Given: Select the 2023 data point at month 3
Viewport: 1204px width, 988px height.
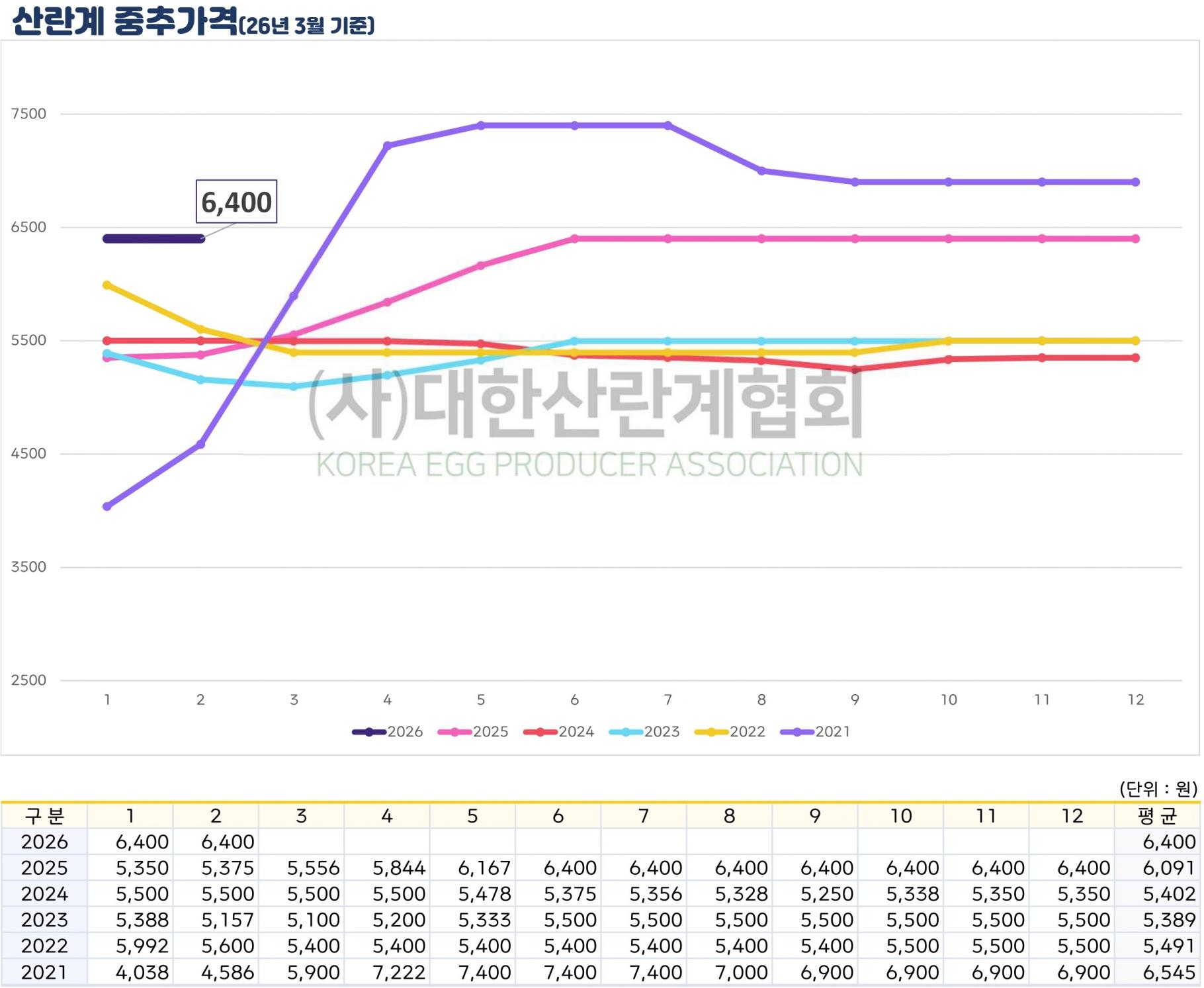Looking at the screenshot, I should coord(294,386).
